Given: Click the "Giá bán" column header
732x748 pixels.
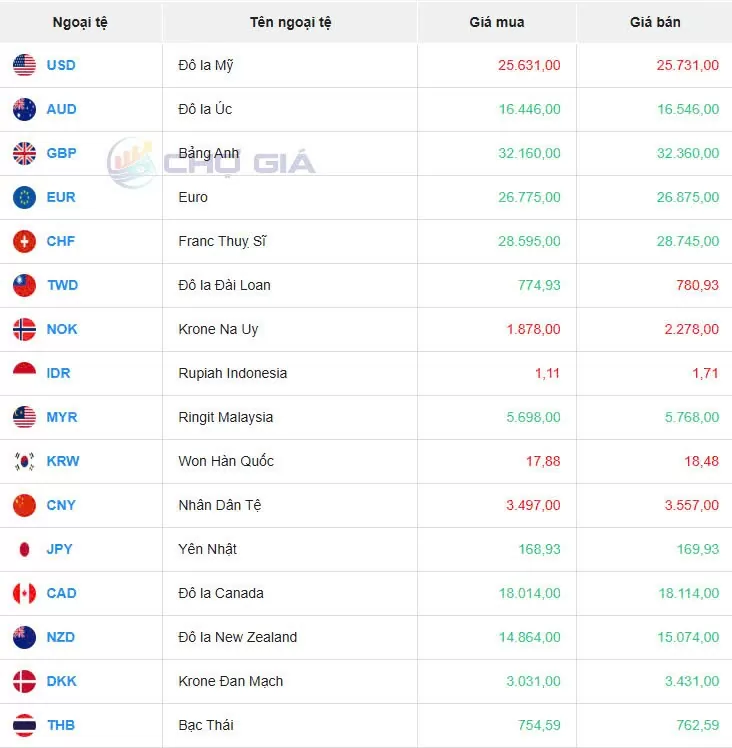Looking at the screenshot, I should [655, 22].
